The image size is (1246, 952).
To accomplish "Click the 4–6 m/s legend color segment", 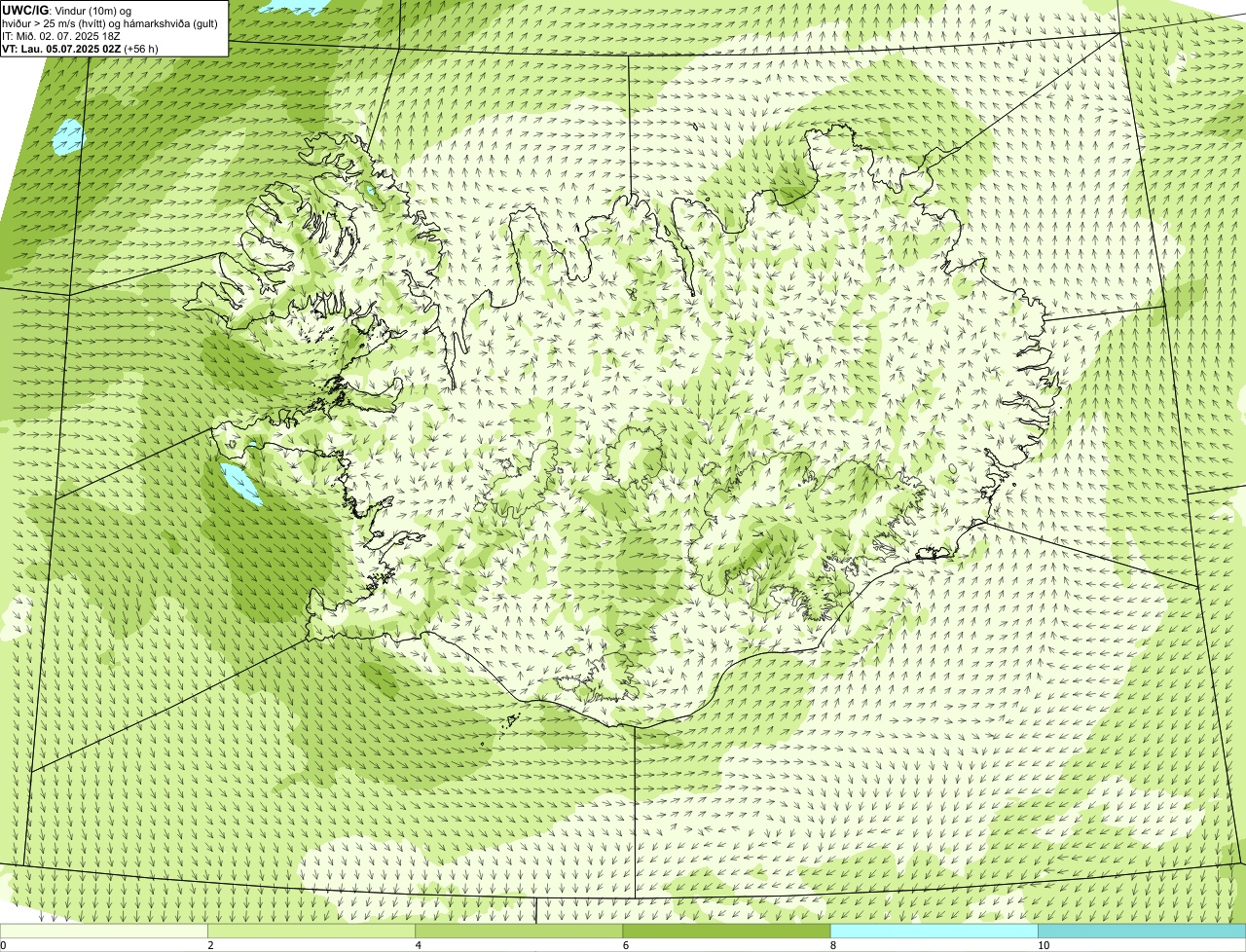I will coord(519,931).
